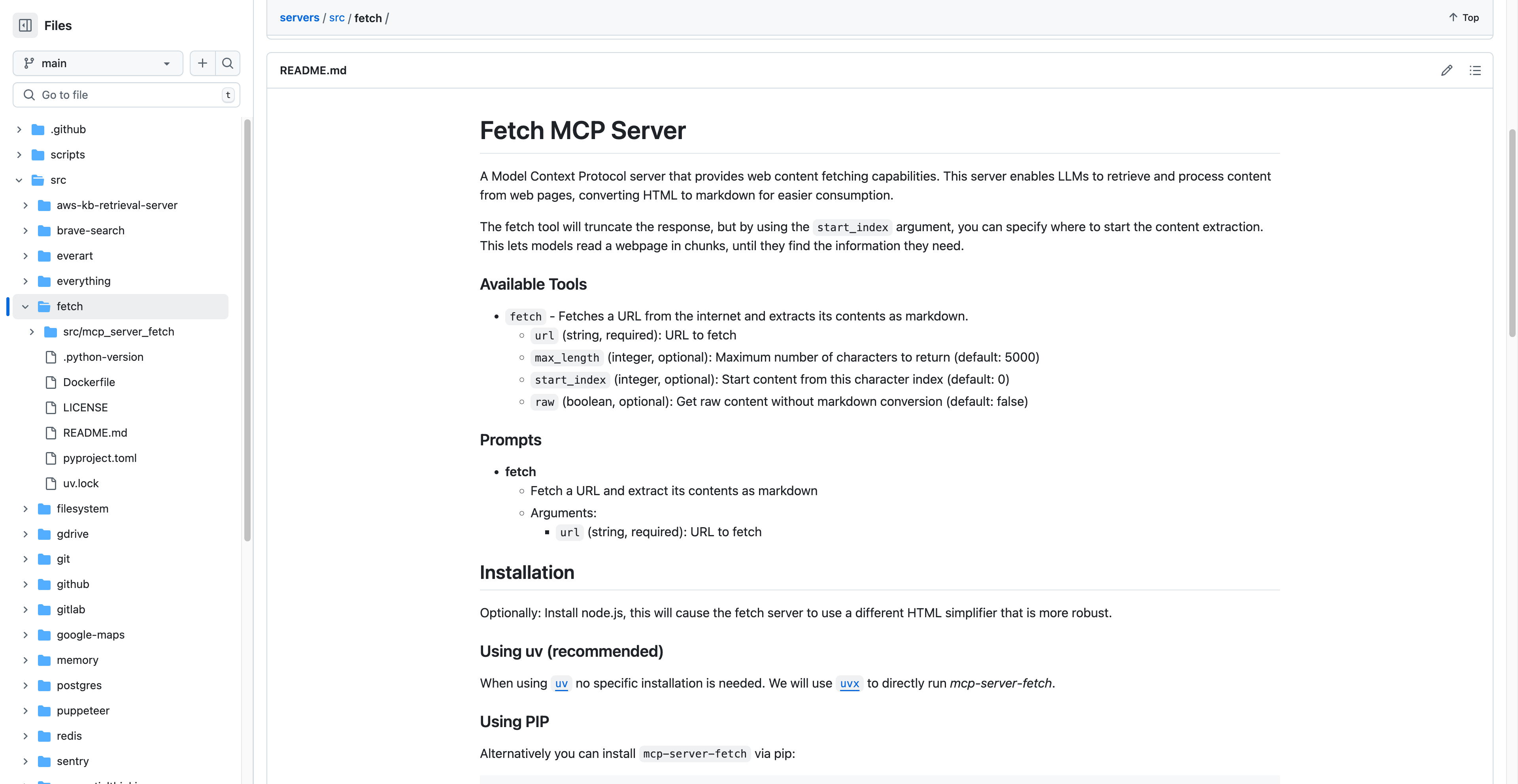The width and height of the screenshot is (1518, 784).
Task: Open the uvx hyperlink
Action: point(849,683)
